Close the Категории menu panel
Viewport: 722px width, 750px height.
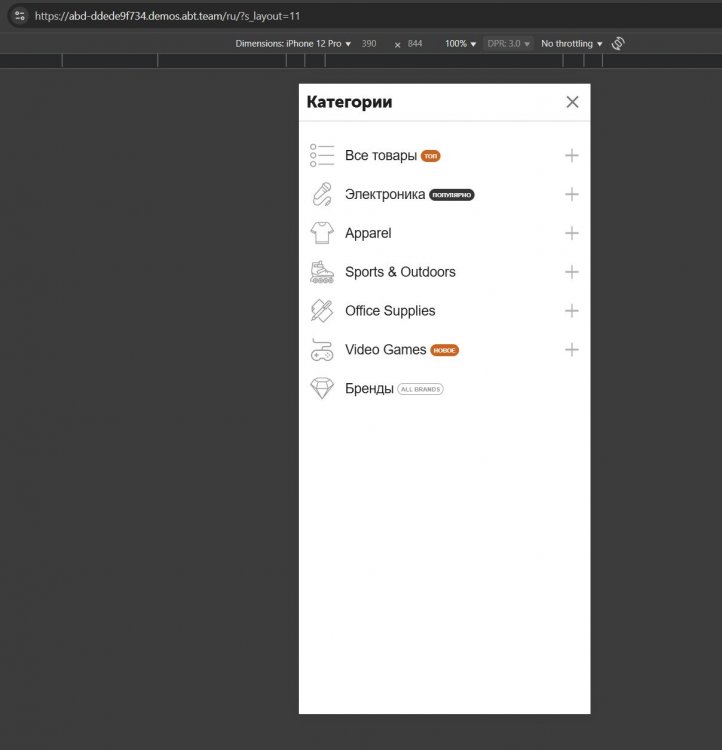572,102
